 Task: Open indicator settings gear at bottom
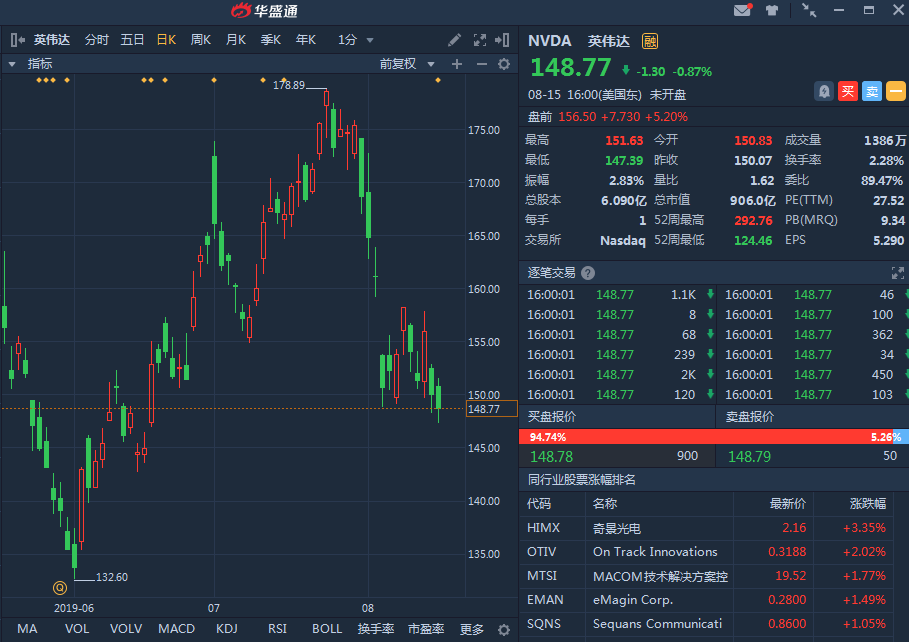(x=504, y=630)
